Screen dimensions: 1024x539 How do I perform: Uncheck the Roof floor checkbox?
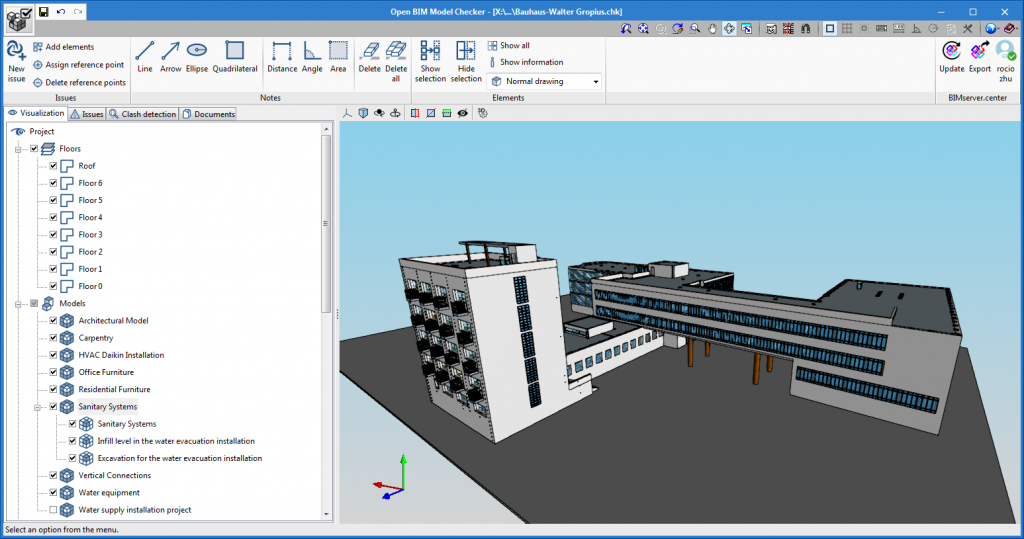(x=54, y=166)
